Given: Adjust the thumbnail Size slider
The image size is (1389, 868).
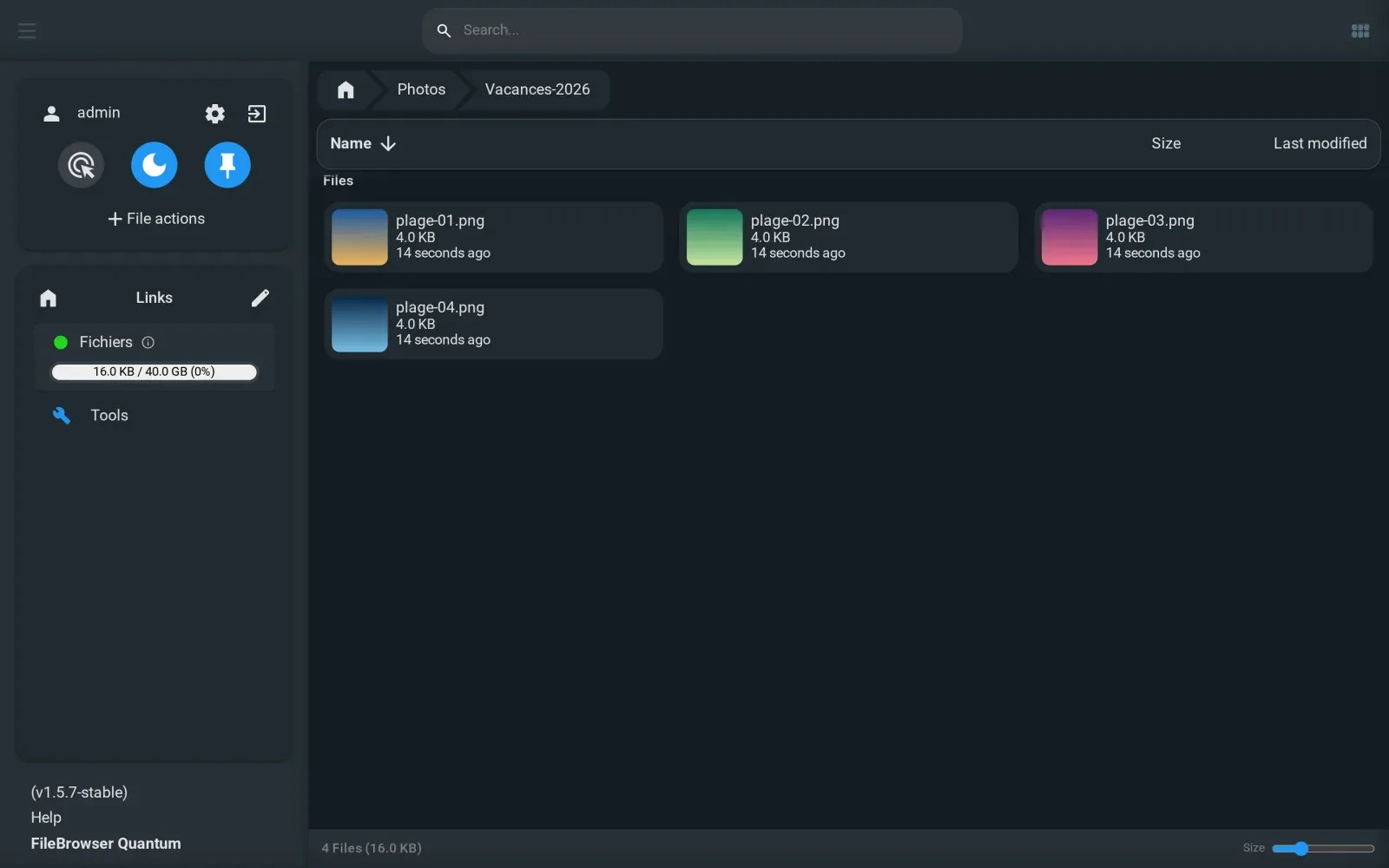Looking at the screenshot, I should (1323, 849).
